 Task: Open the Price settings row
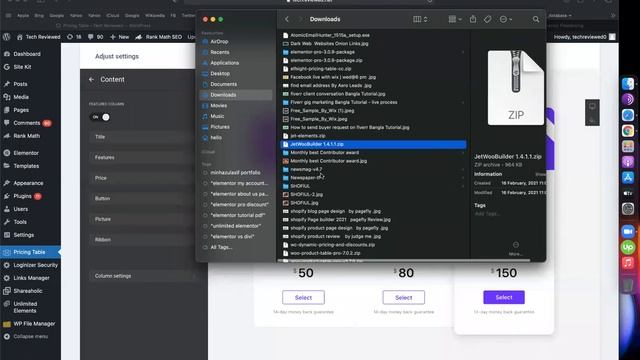click(143, 178)
